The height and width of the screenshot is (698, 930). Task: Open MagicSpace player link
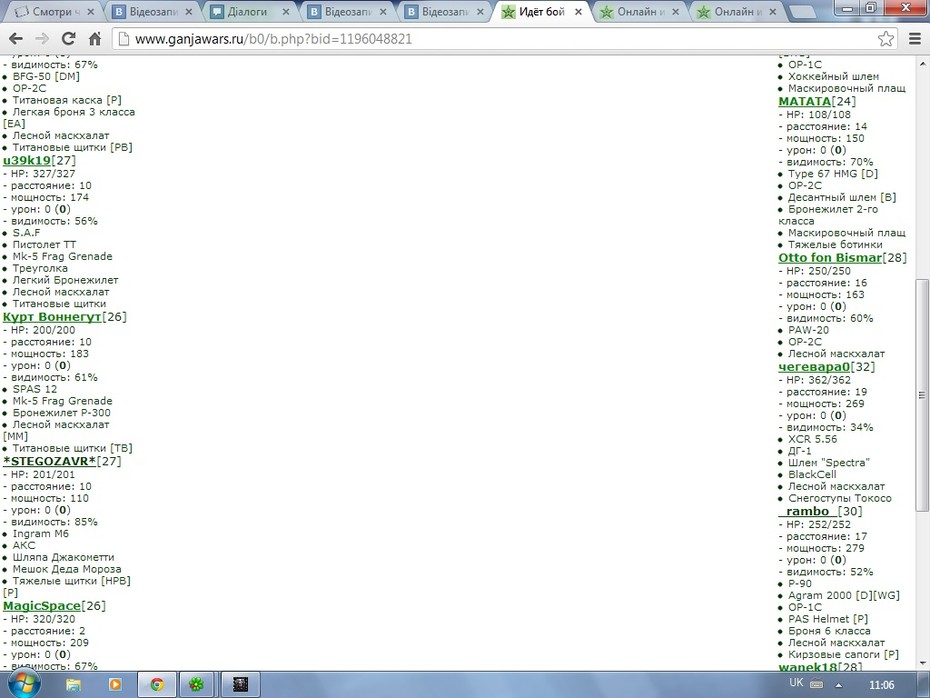point(42,605)
